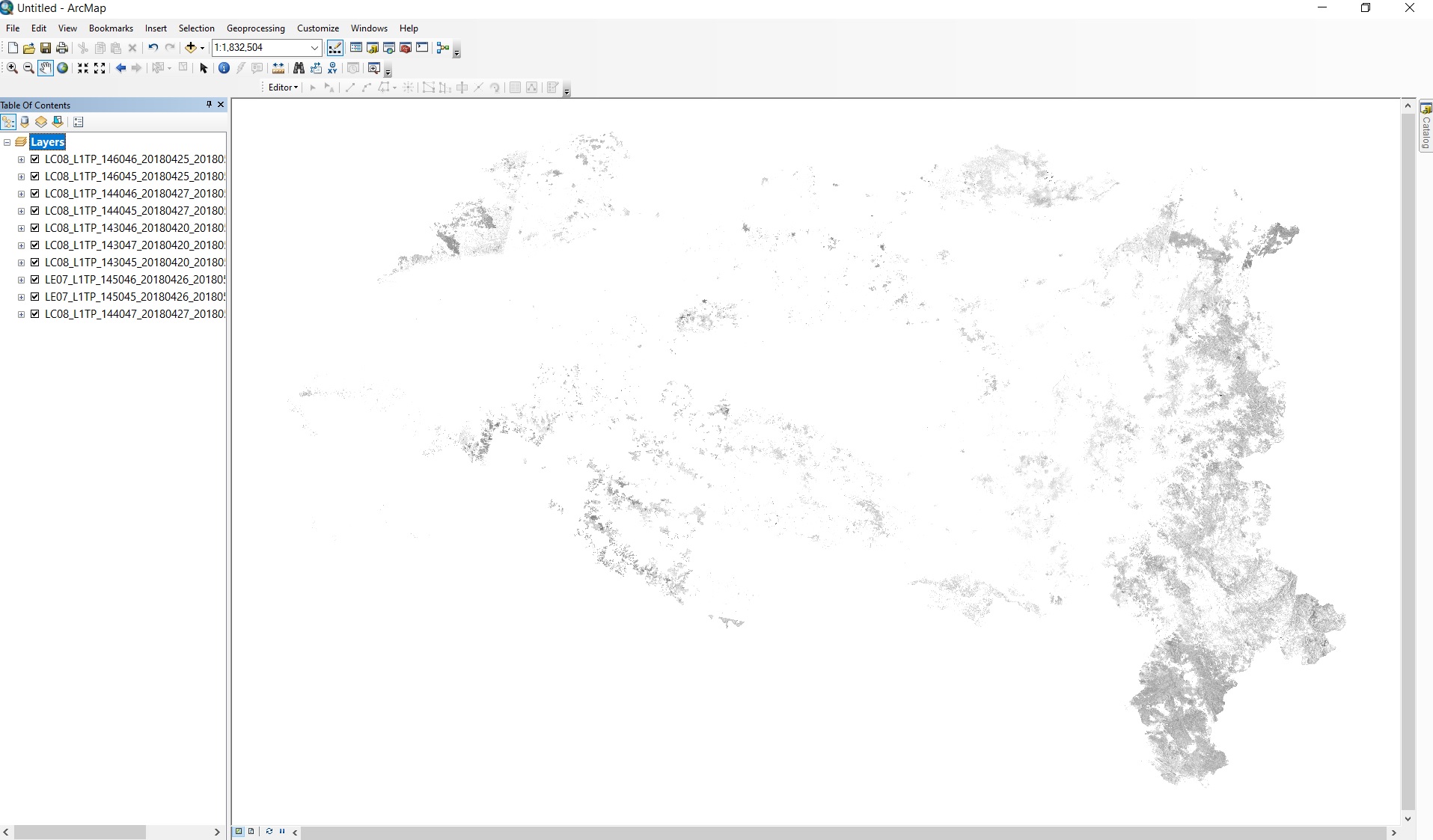Open the ArcToolbox window
The width and height of the screenshot is (1433, 840).
click(404, 47)
